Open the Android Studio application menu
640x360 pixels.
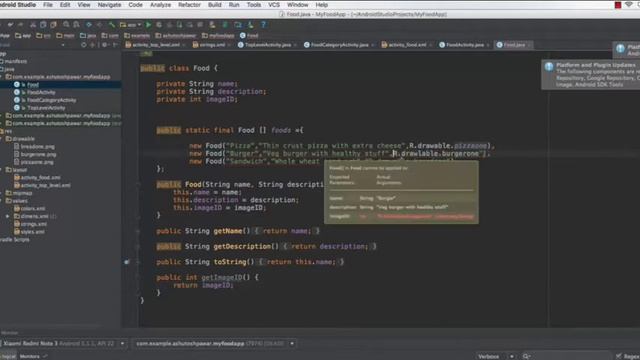tap(18, 5)
